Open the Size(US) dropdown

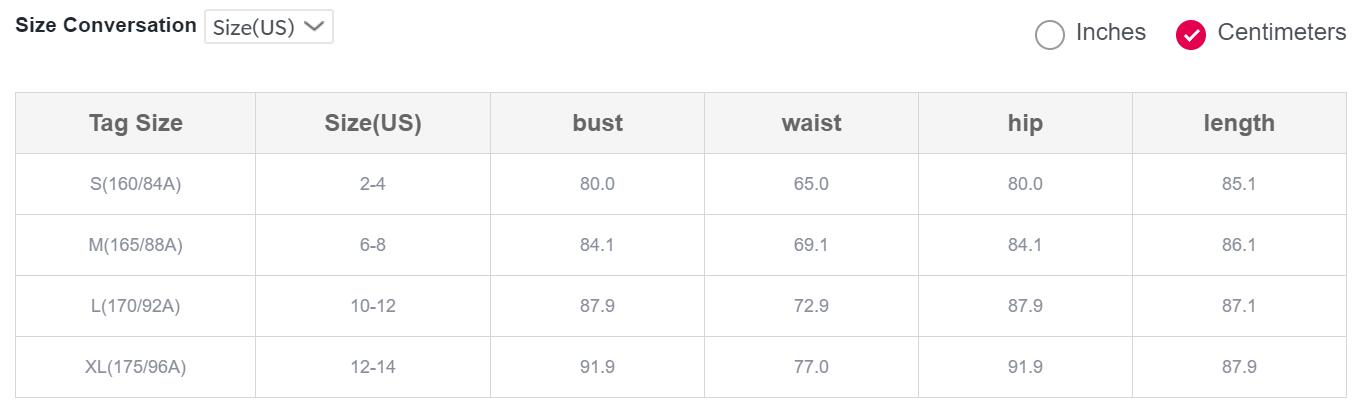tap(268, 27)
